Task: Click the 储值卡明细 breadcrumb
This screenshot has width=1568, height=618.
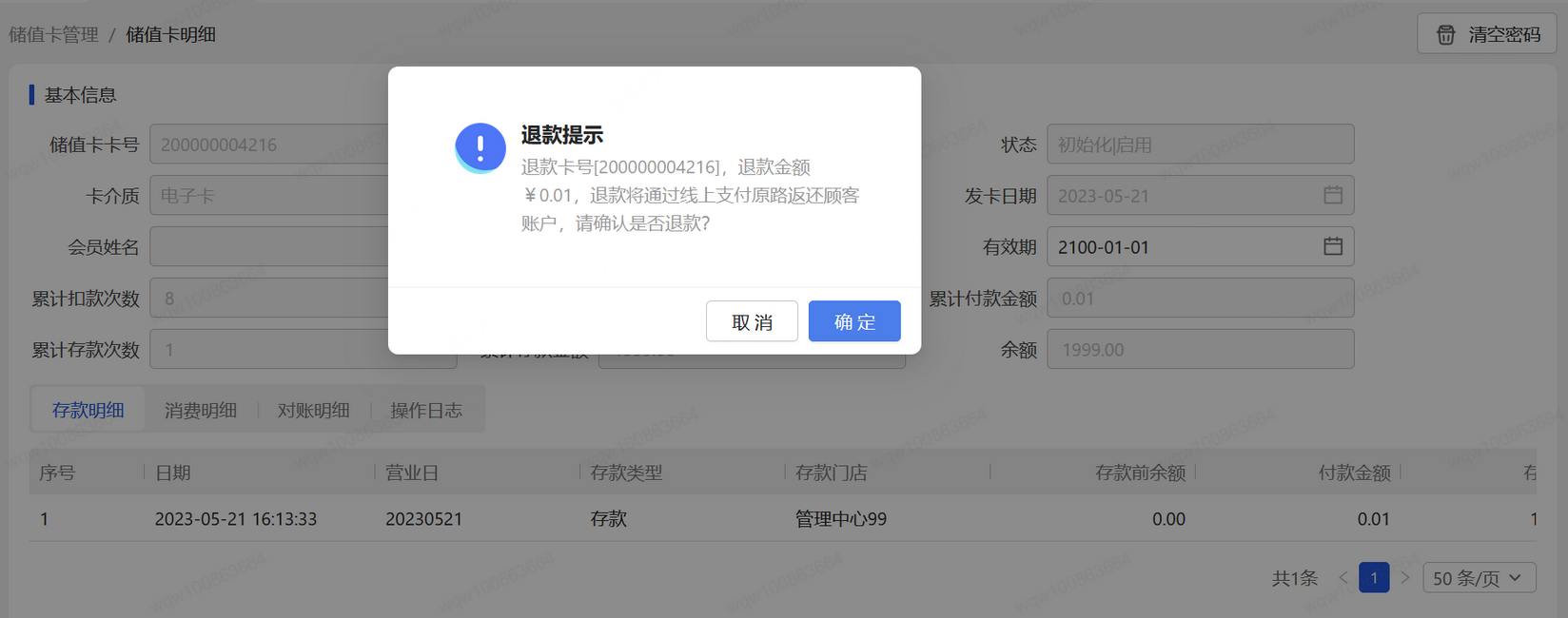Action: point(171,34)
